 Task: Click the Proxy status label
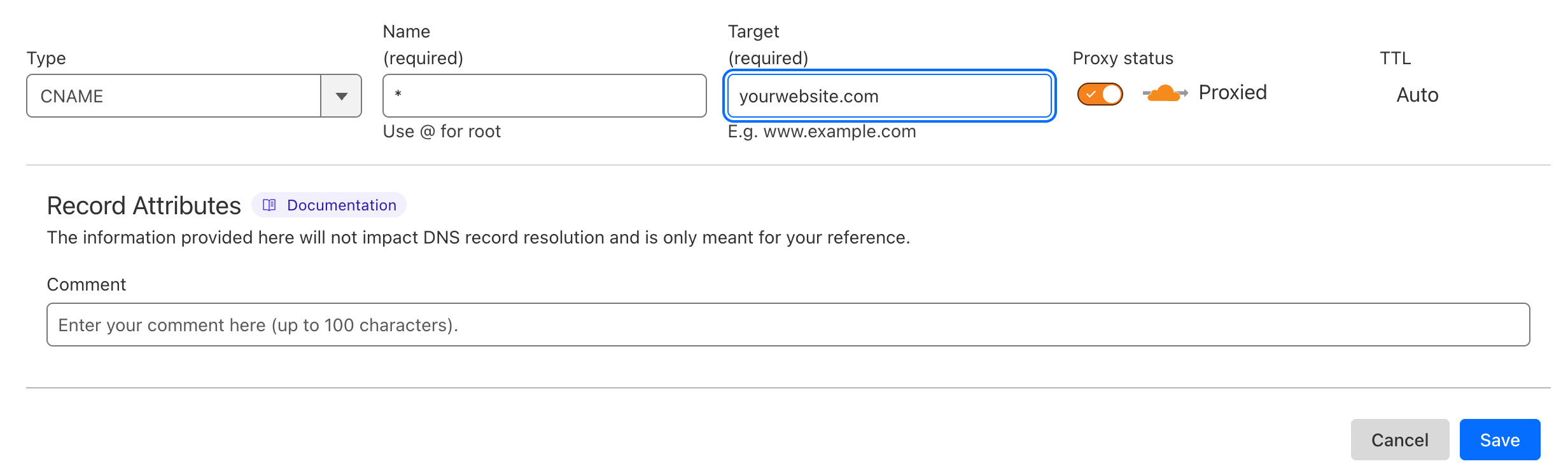point(1123,58)
